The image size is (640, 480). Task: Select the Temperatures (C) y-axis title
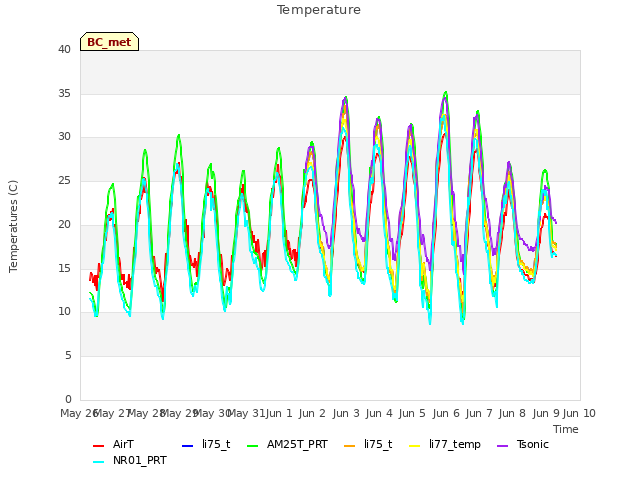(x=13, y=227)
